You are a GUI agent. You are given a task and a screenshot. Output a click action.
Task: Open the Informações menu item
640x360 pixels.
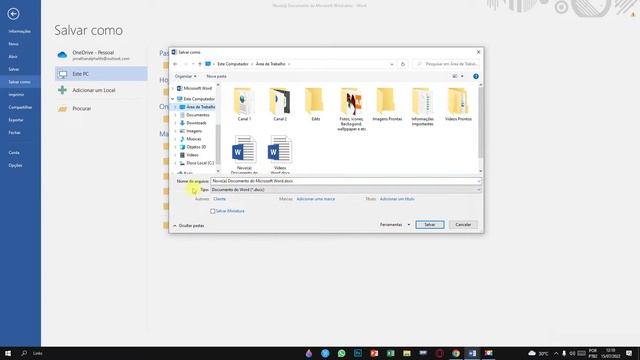point(19,31)
